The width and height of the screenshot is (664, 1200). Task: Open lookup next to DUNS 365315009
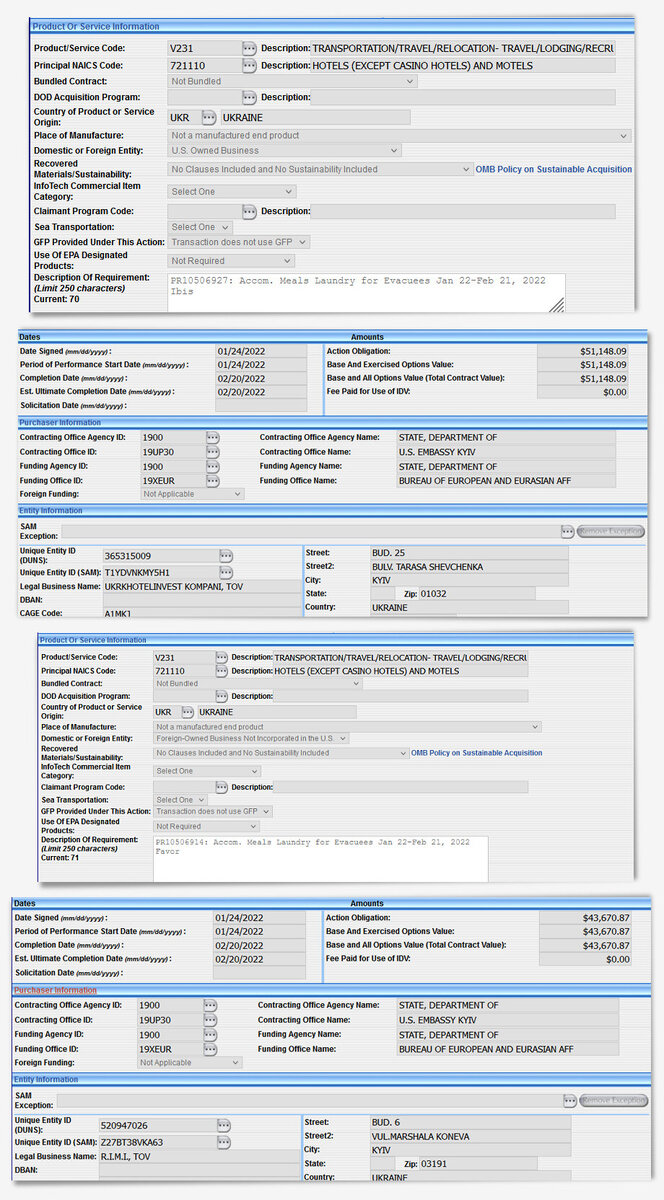click(226, 556)
